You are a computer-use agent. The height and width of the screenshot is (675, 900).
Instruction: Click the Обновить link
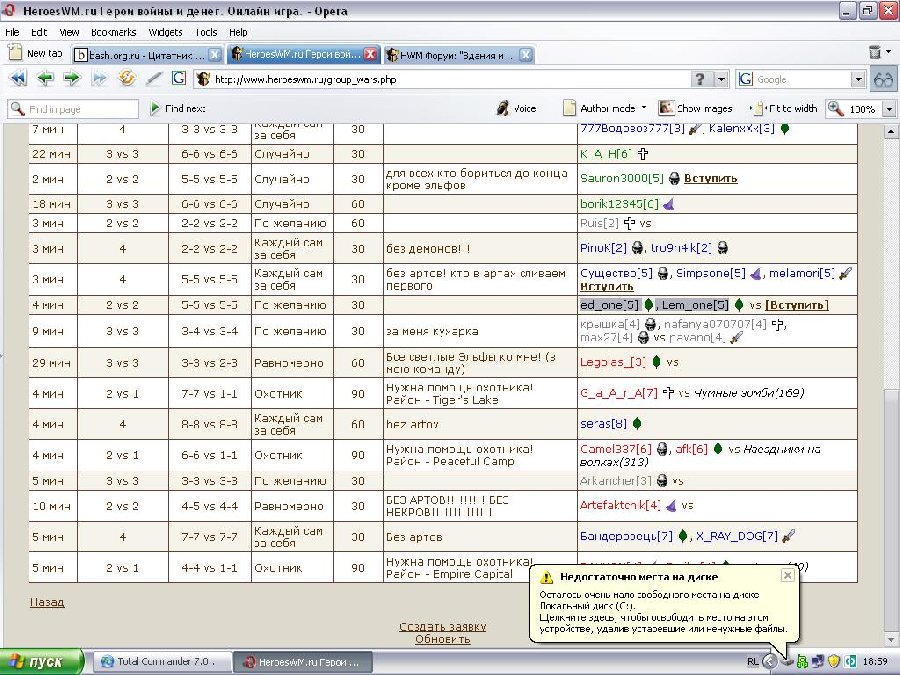point(442,639)
